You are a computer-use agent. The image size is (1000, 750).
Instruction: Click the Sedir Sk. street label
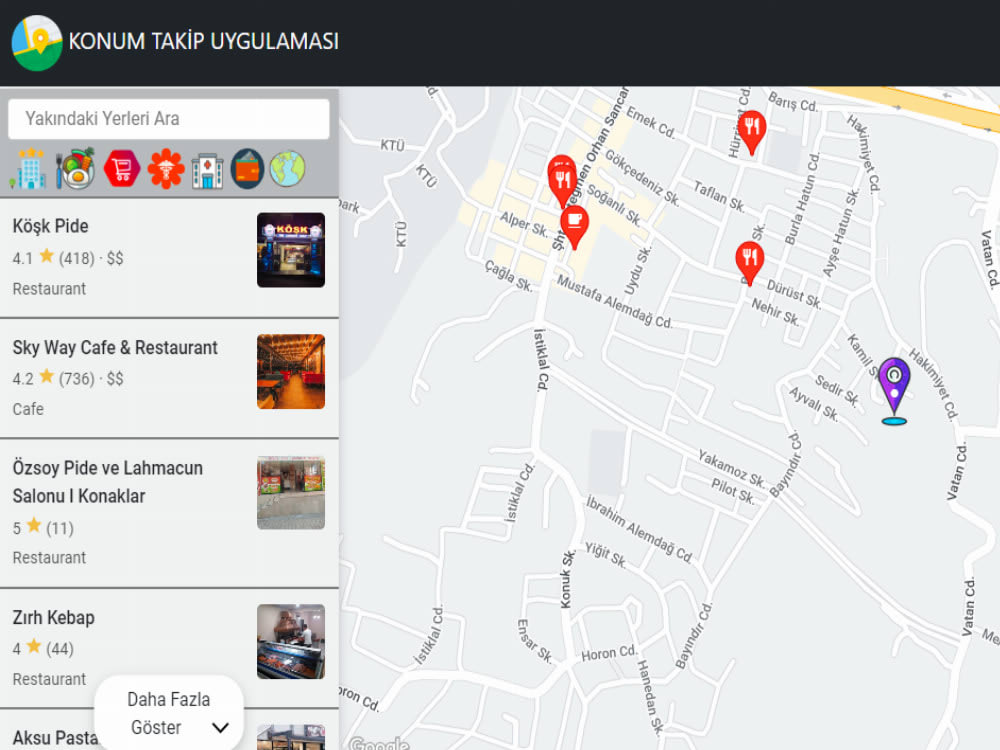tap(837, 390)
